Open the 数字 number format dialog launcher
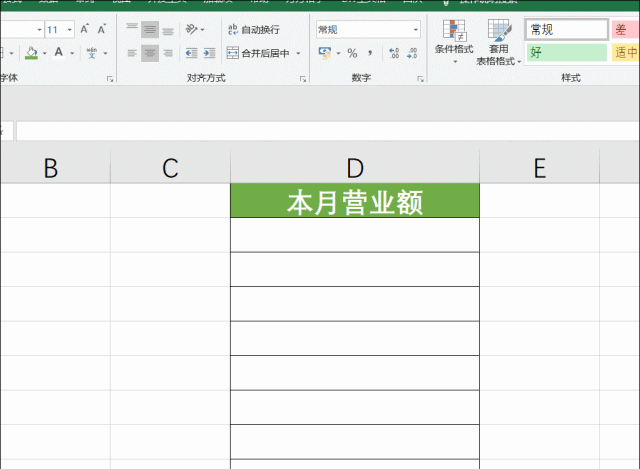The width and height of the screenshot is (640, 469). (x=420, y=79)
